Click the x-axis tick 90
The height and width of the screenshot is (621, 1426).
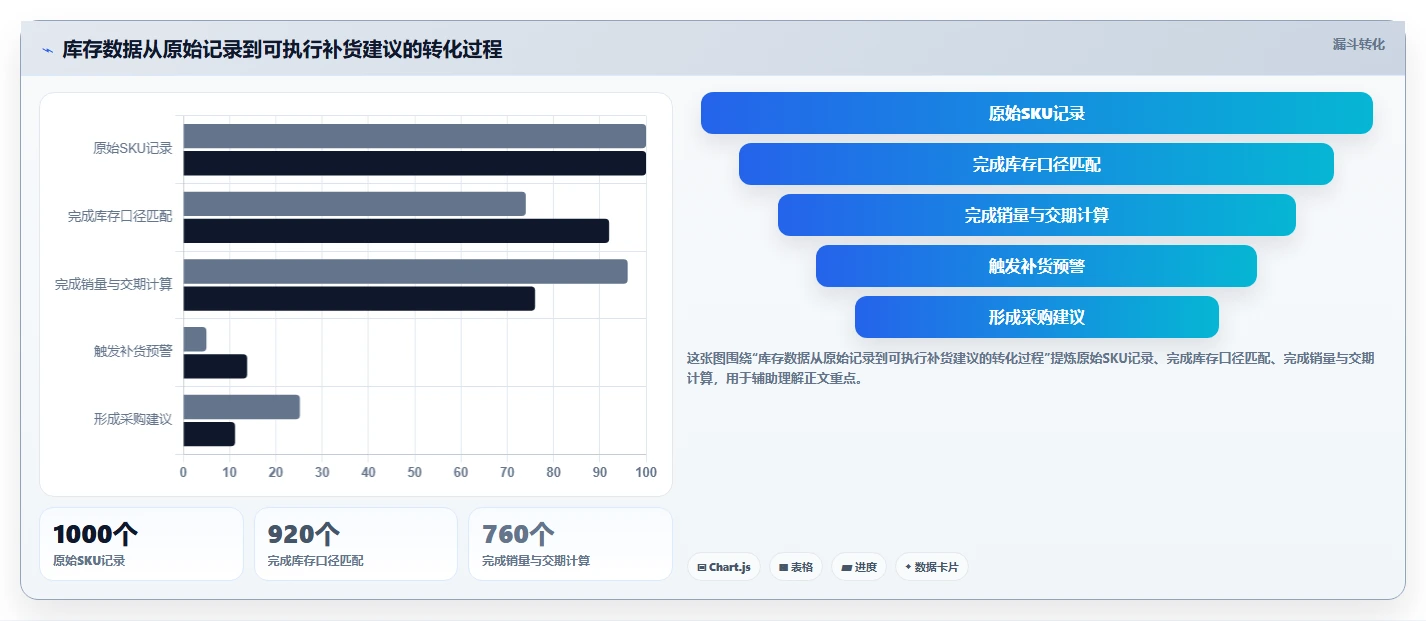pos(600,472)
